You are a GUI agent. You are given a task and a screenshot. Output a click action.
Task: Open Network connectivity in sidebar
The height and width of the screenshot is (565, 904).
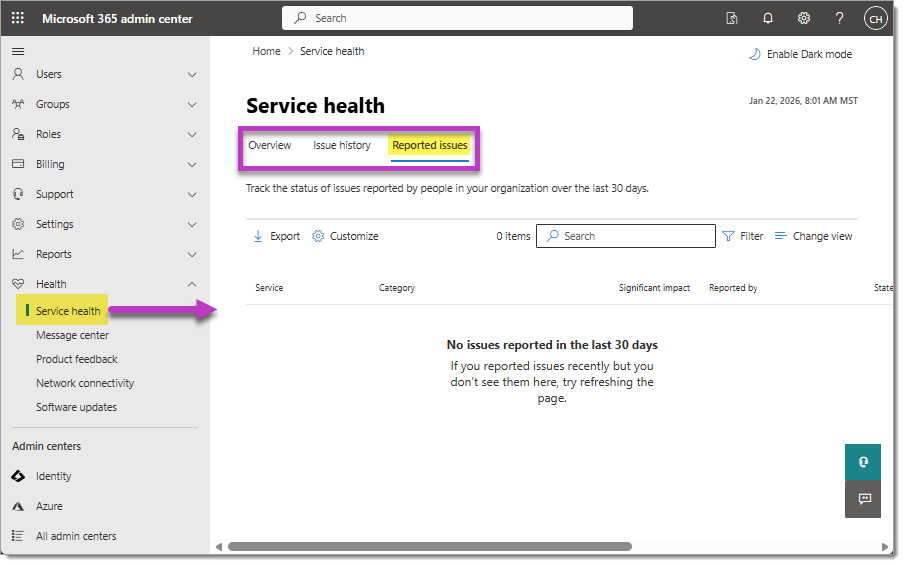[85, 383]
